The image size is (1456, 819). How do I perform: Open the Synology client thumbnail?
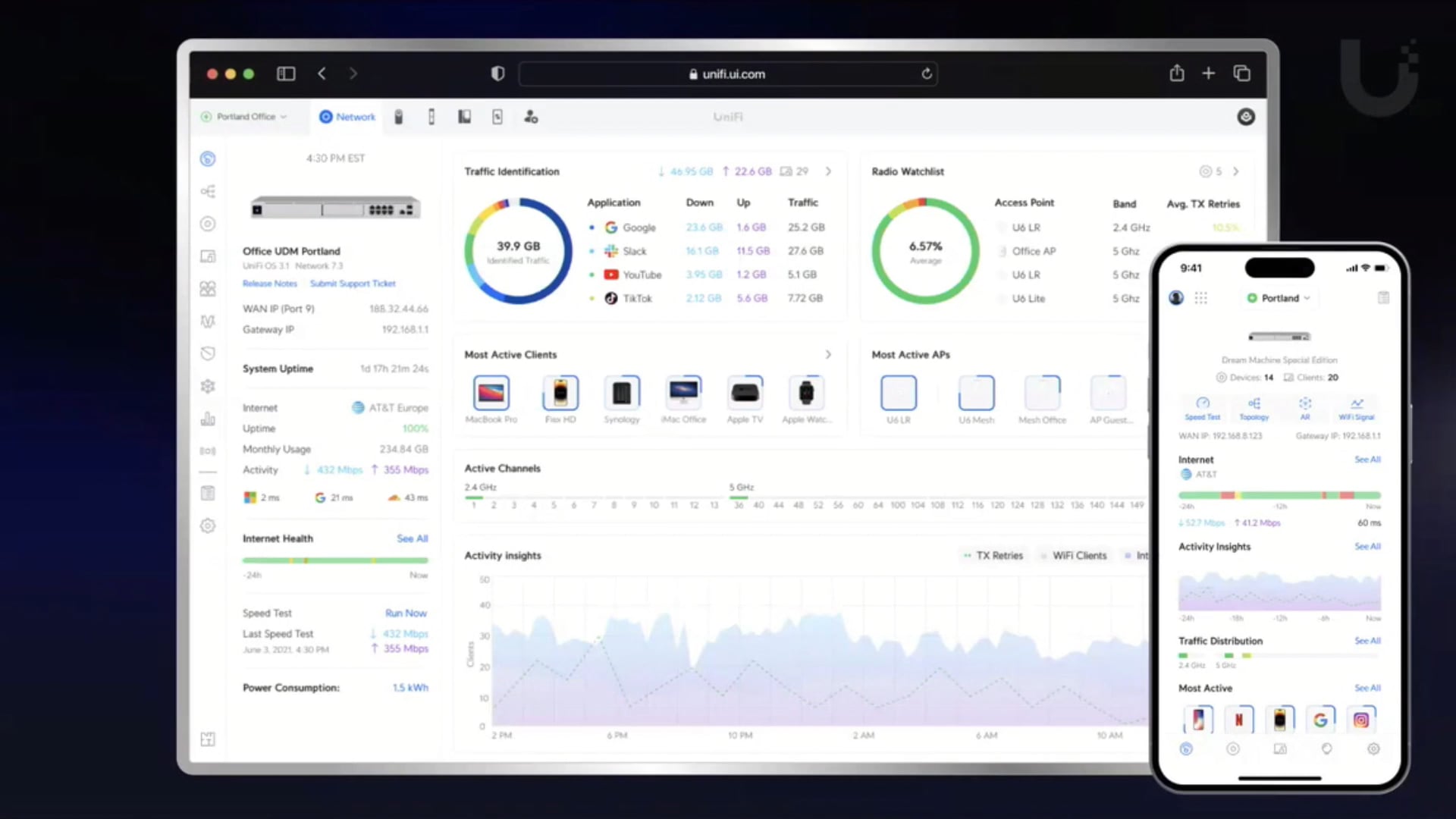click(622, 393)
